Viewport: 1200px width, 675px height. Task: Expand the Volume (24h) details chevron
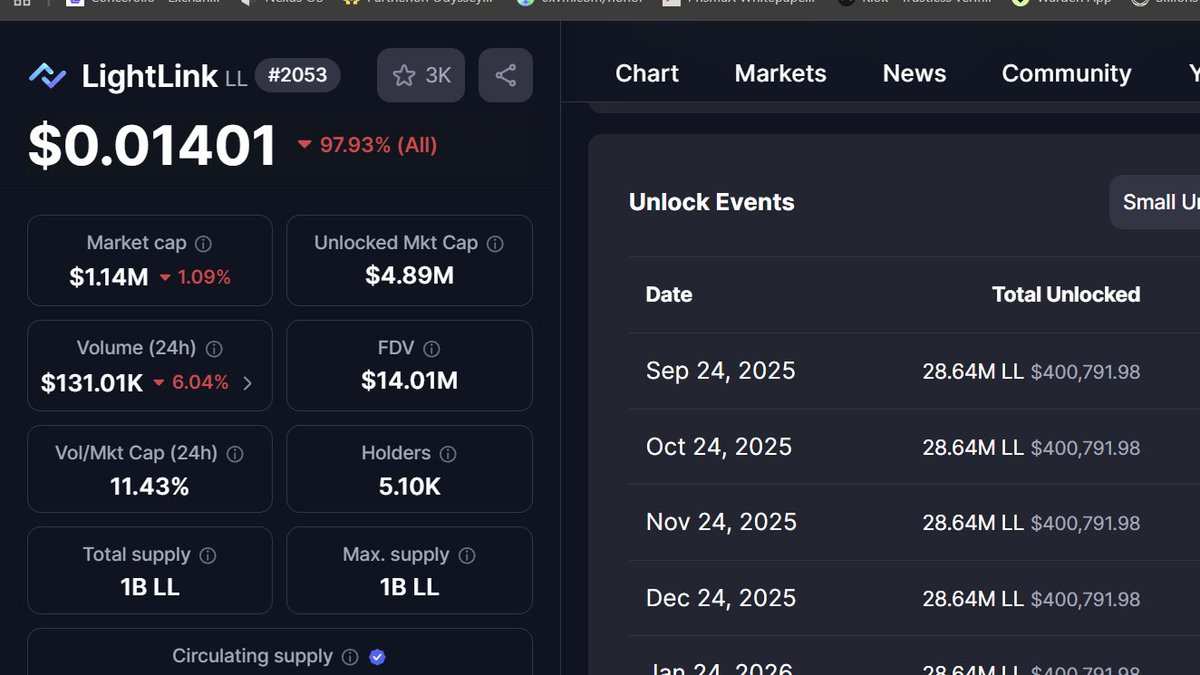point(248,382)
